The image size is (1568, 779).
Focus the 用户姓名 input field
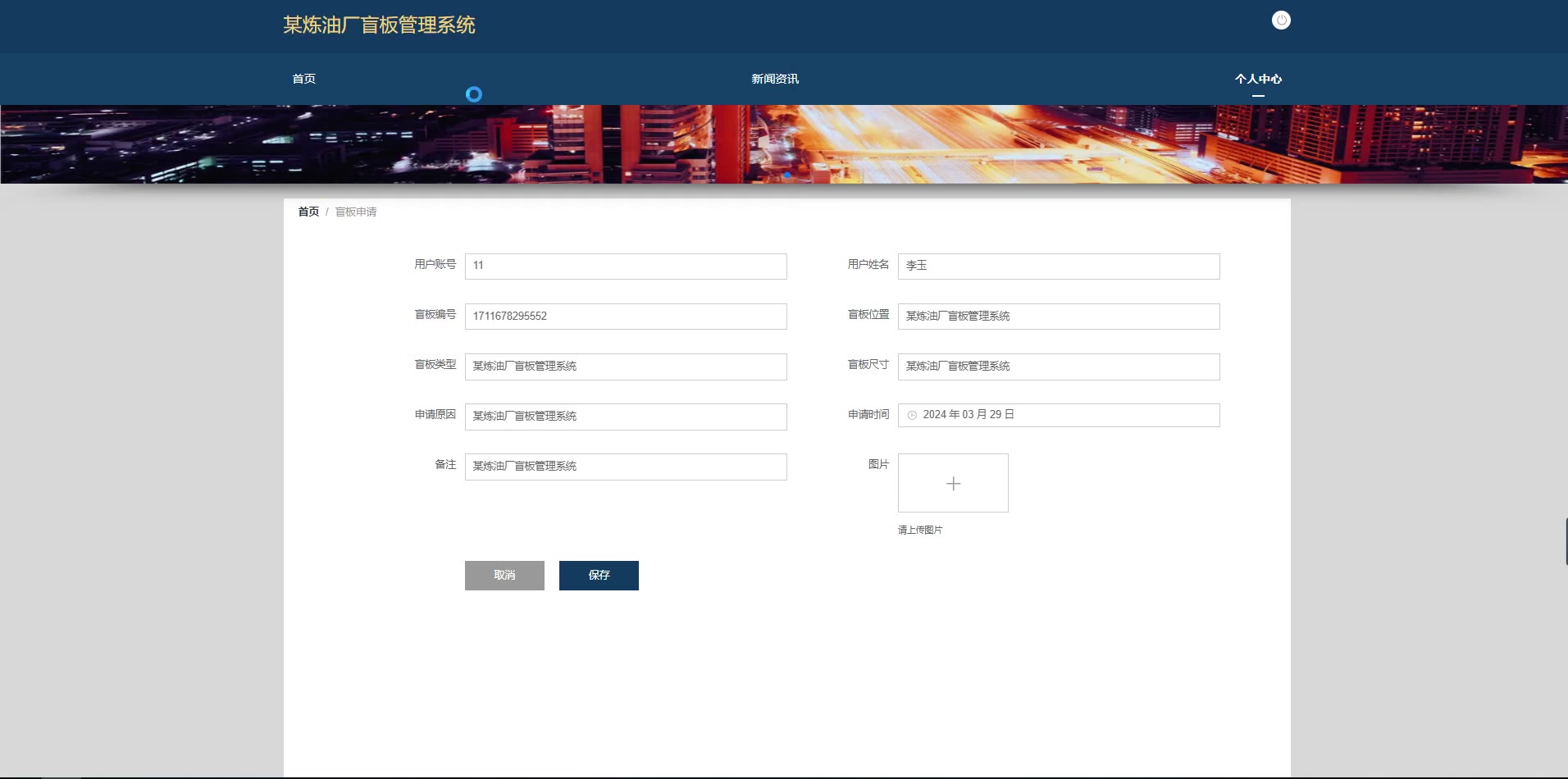1059,266
